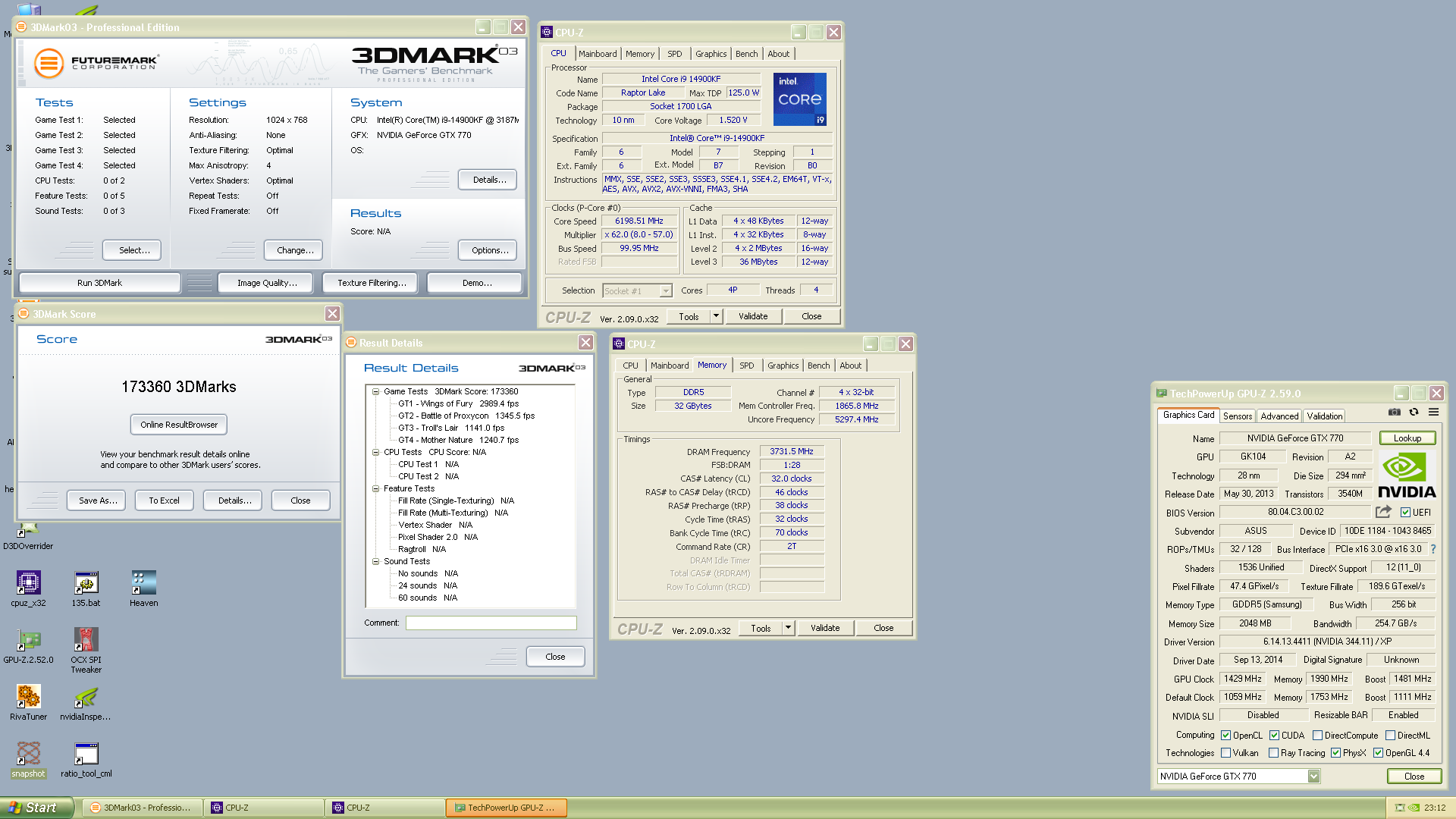The image size is (1456, 819).
Task: Click the To Excel button
Action: [164, 500]
